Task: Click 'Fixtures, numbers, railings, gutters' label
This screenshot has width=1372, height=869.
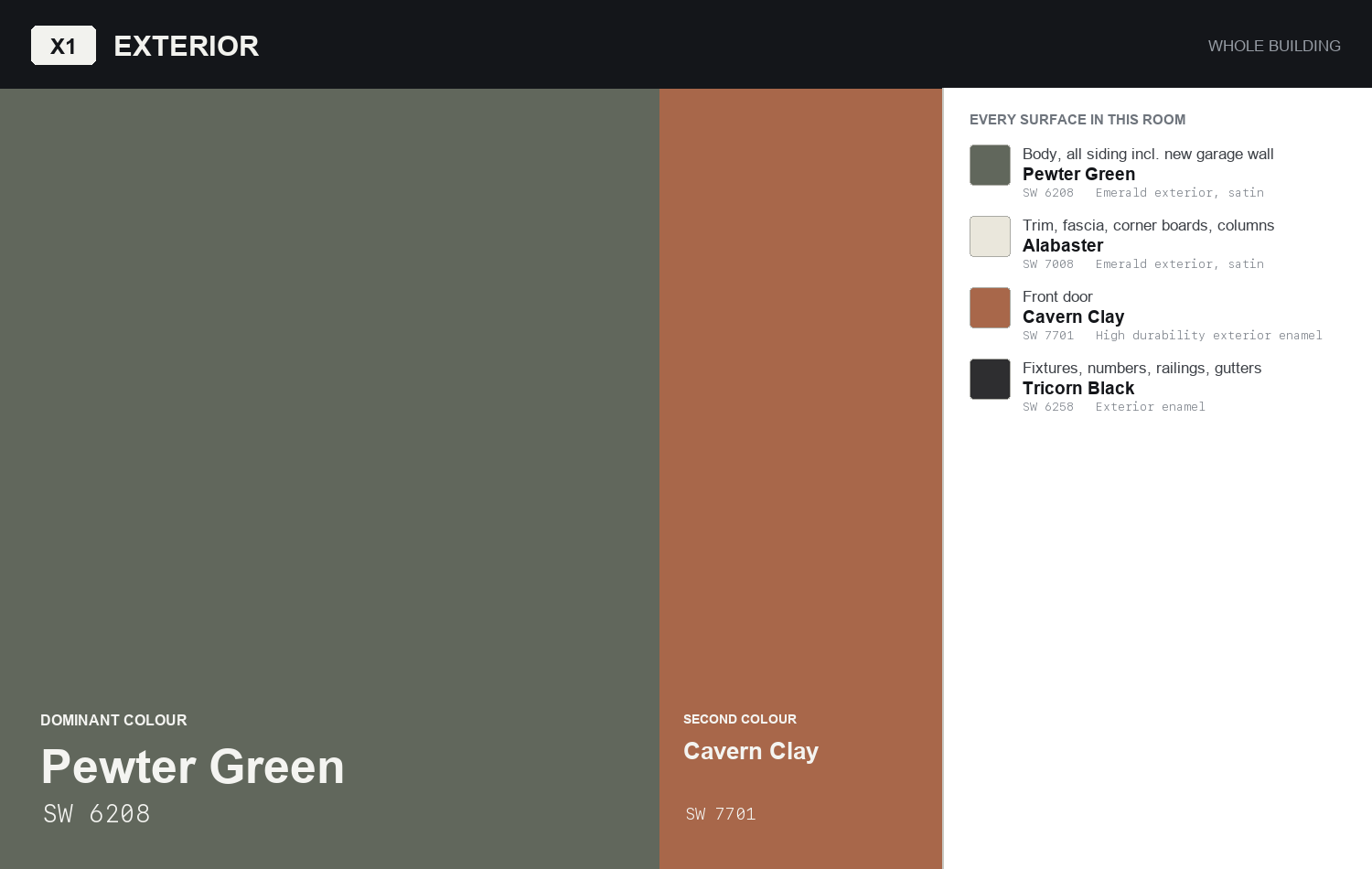Action: click(x=1142, y=368)
